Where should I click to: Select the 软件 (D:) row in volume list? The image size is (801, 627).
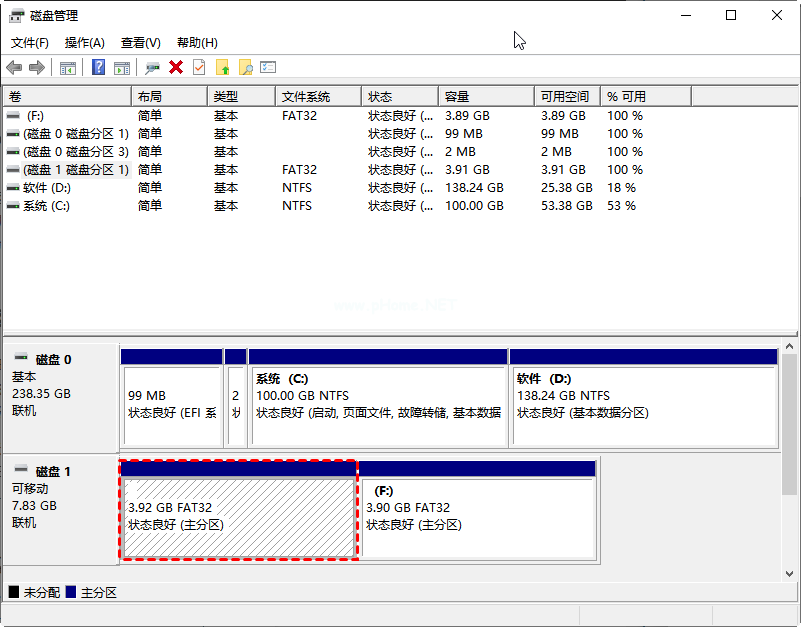tap(48, 188)
